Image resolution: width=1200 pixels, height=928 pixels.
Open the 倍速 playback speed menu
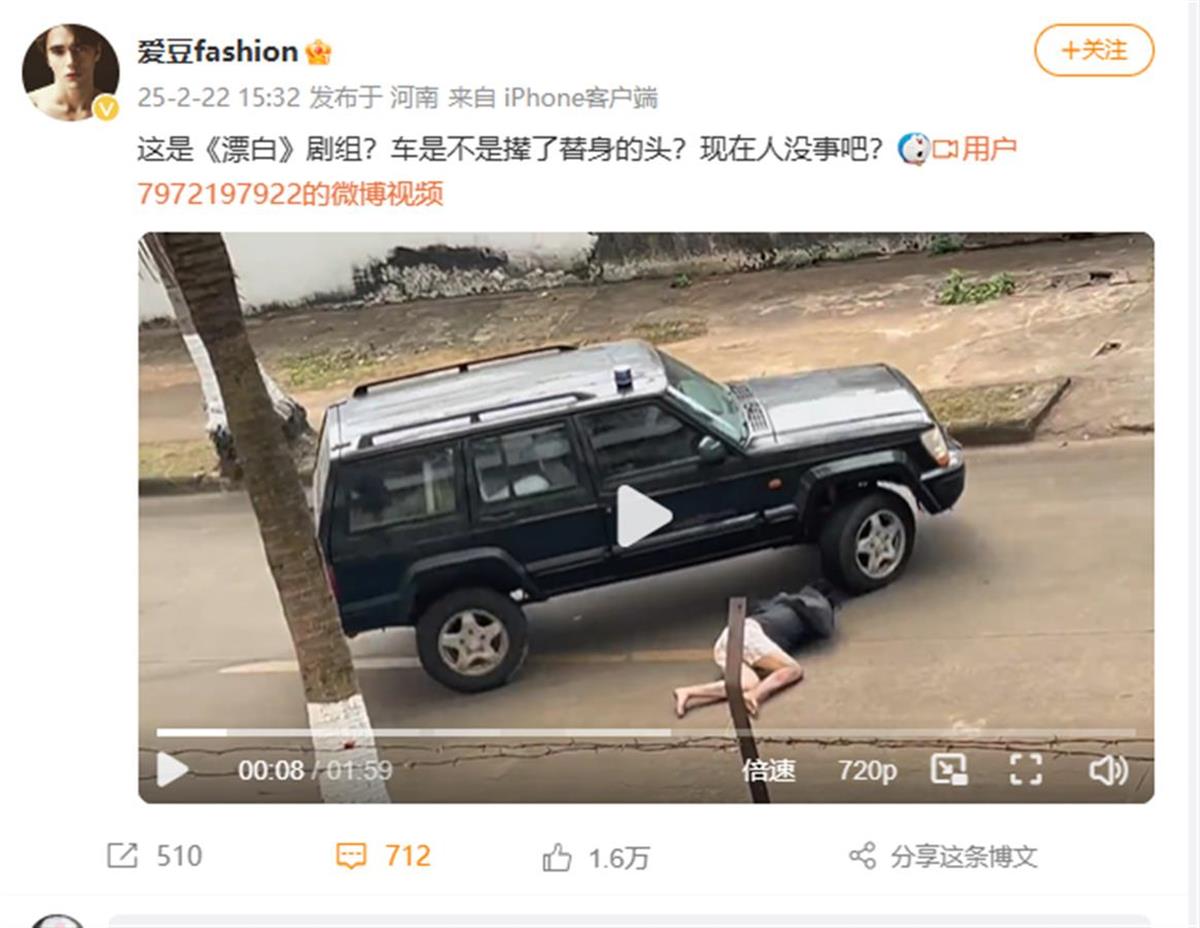769,770
